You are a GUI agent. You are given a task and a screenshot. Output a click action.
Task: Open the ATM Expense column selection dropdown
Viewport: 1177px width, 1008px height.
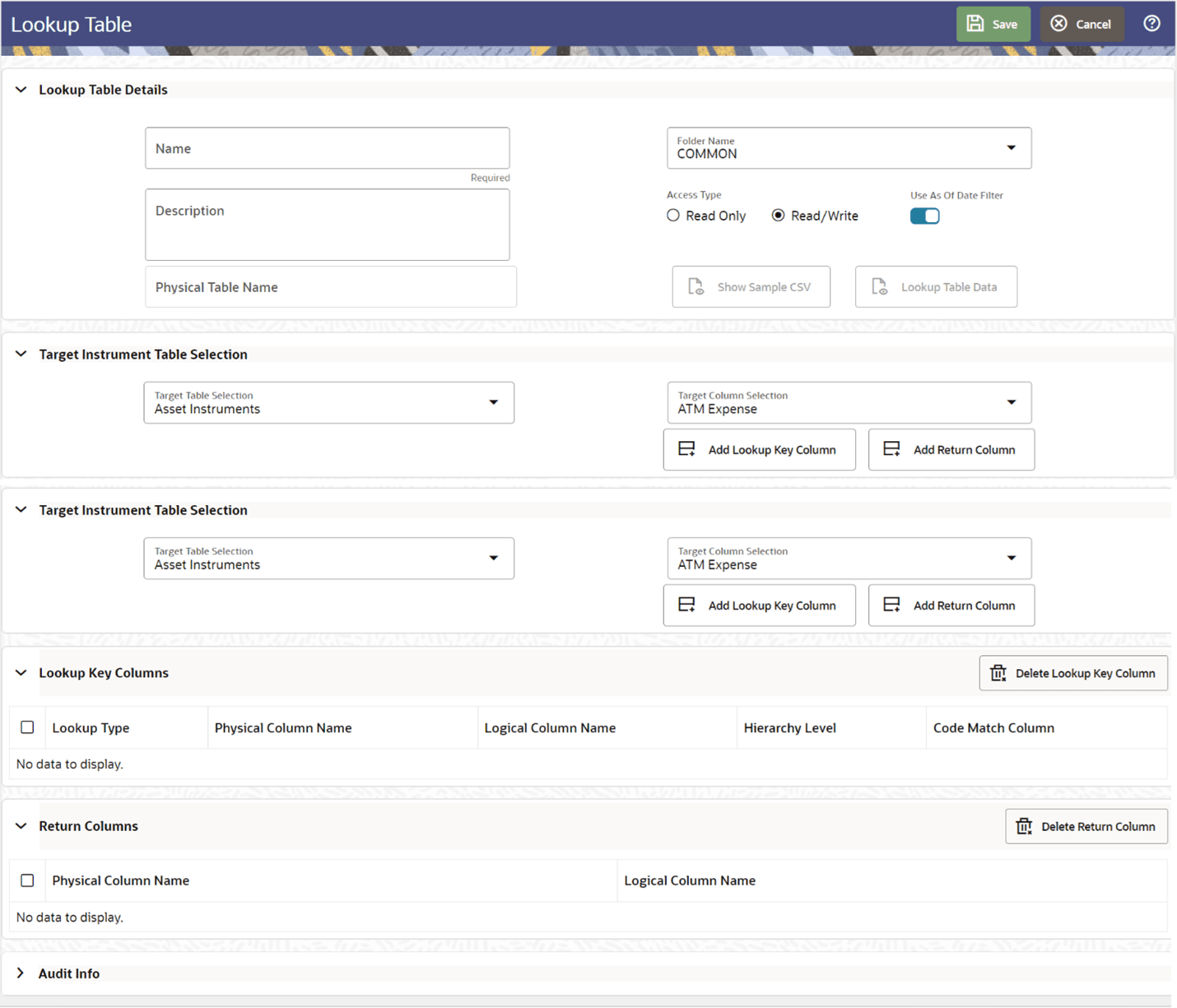click(1012, 402)
